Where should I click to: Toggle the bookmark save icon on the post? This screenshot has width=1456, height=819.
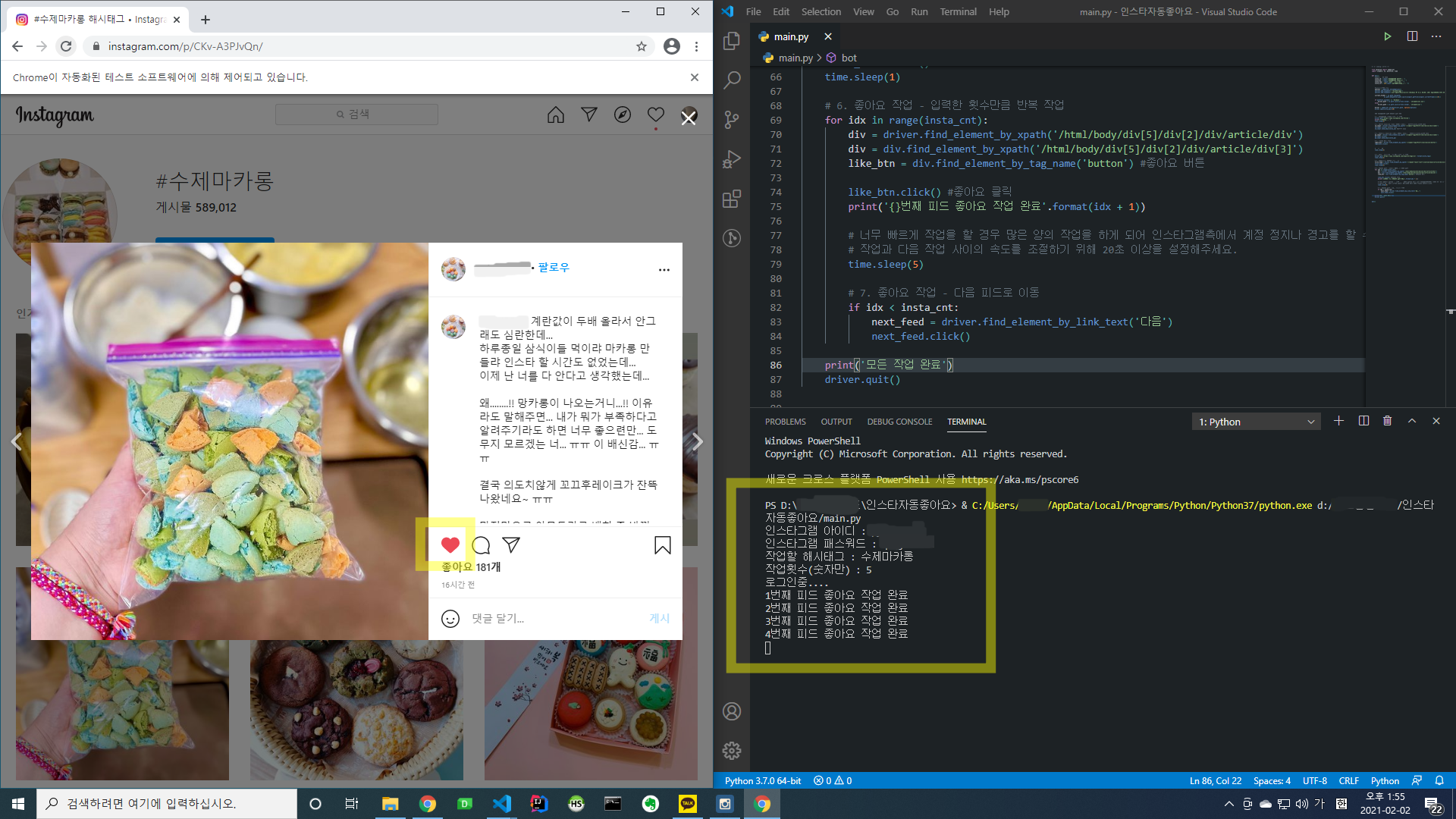(x=662, y=545)
